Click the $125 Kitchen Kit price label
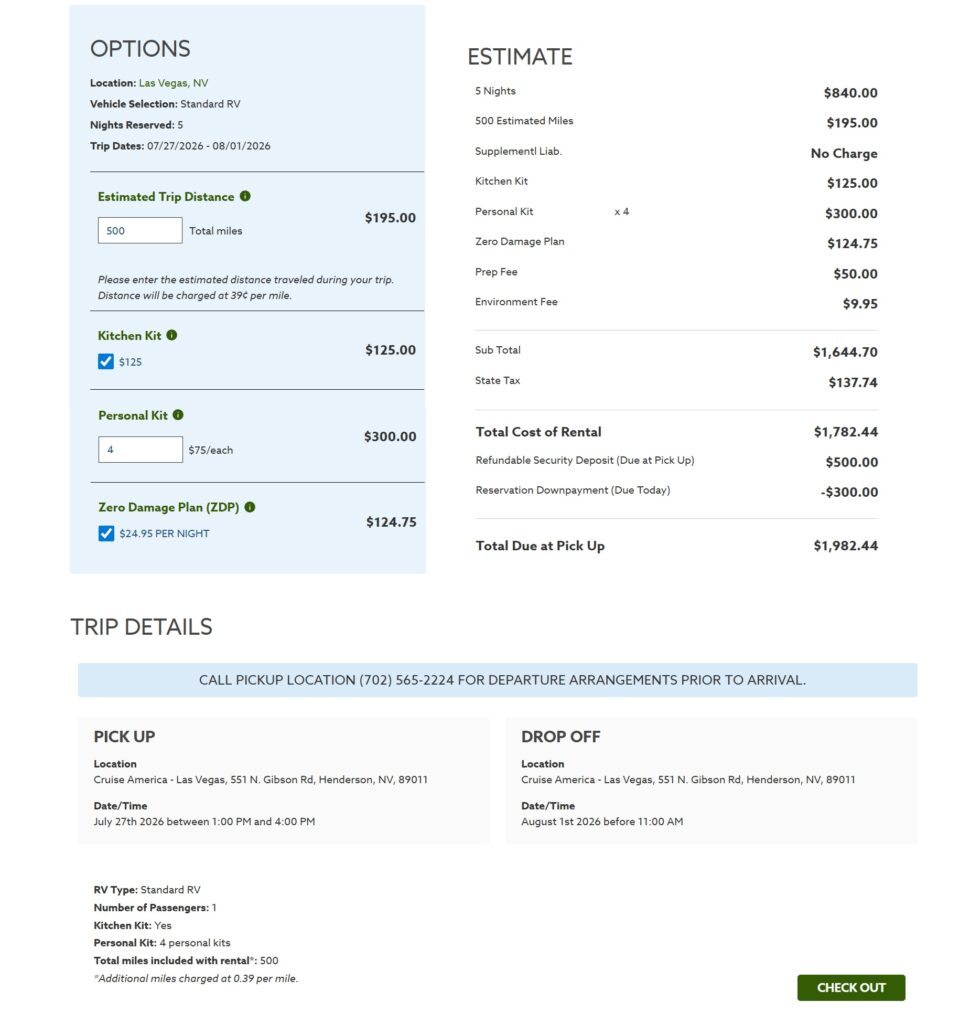 130,362
